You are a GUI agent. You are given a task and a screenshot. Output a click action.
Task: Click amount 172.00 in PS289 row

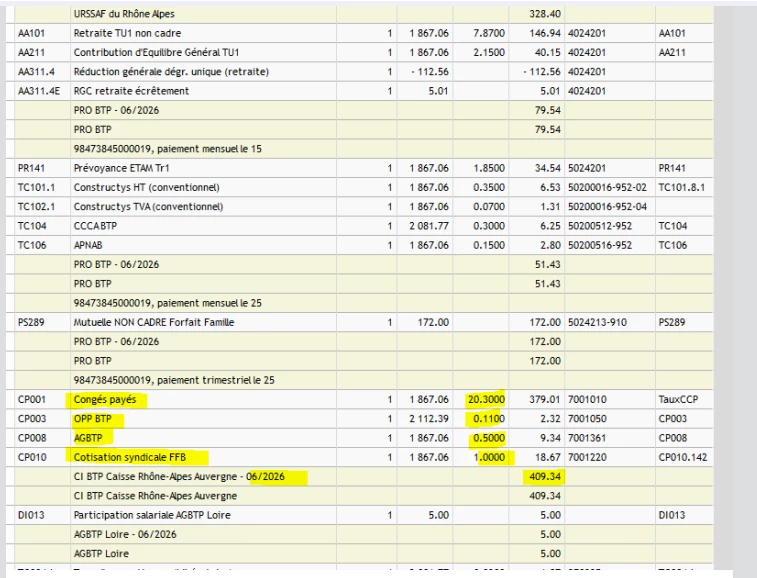tap(545, 322)
